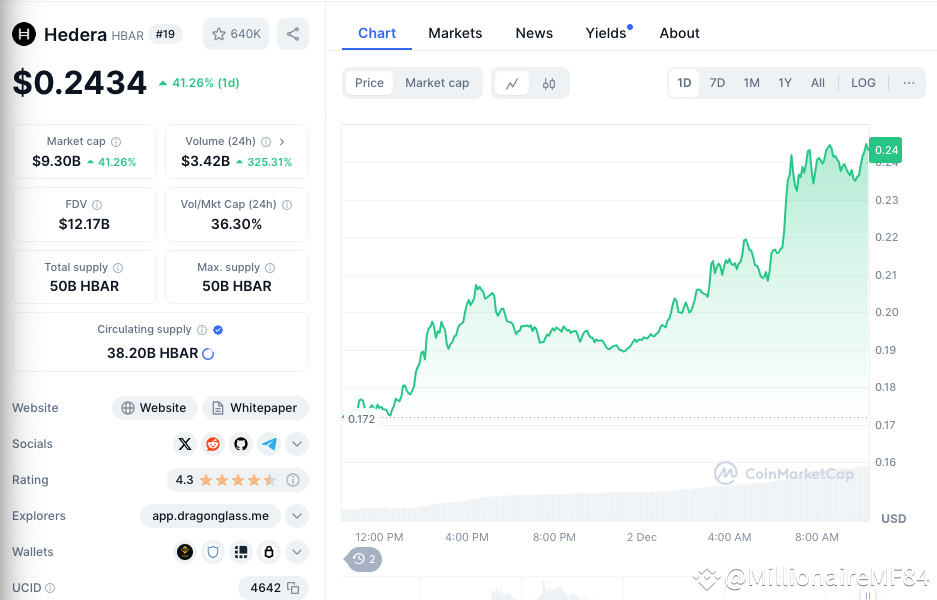This screenshot has height=600, width=937.
Task: Show rating info icon
Action: click(x=293, y=480)
